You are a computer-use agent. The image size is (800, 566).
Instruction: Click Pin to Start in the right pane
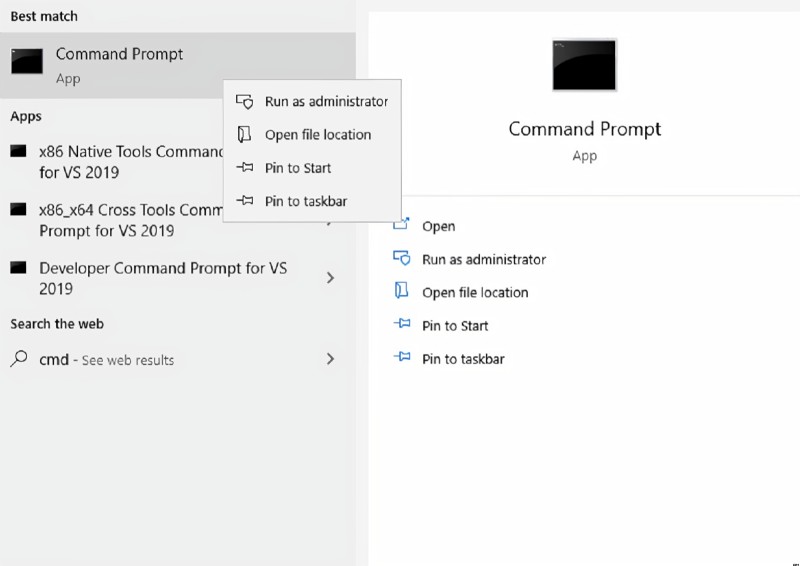[455, 326]
